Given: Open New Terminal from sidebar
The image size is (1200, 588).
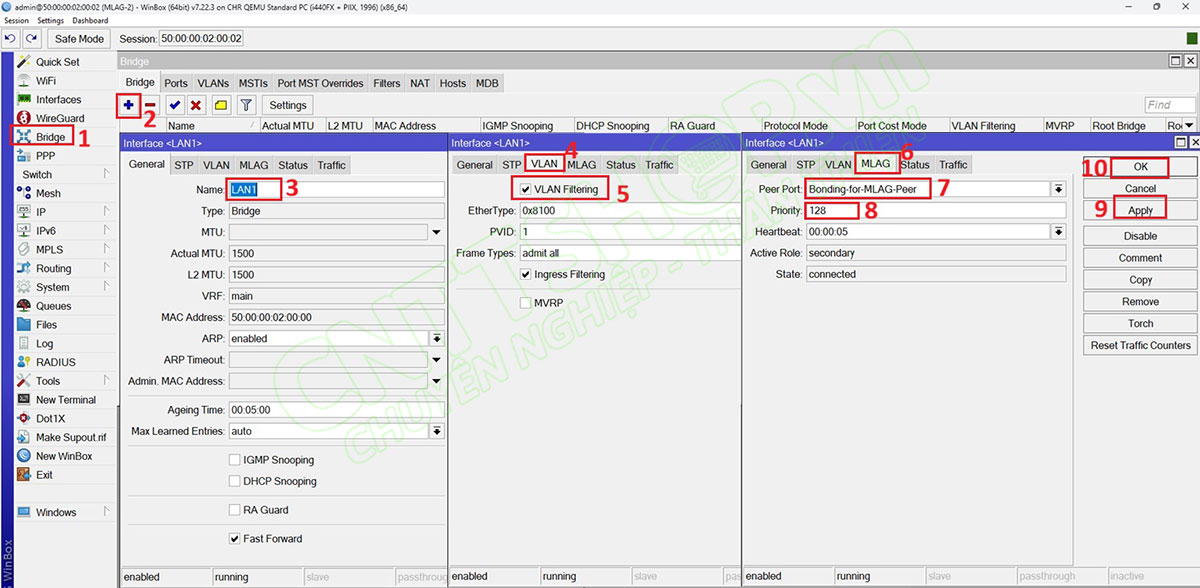Looking at the screenshot, I should point(66,400).
